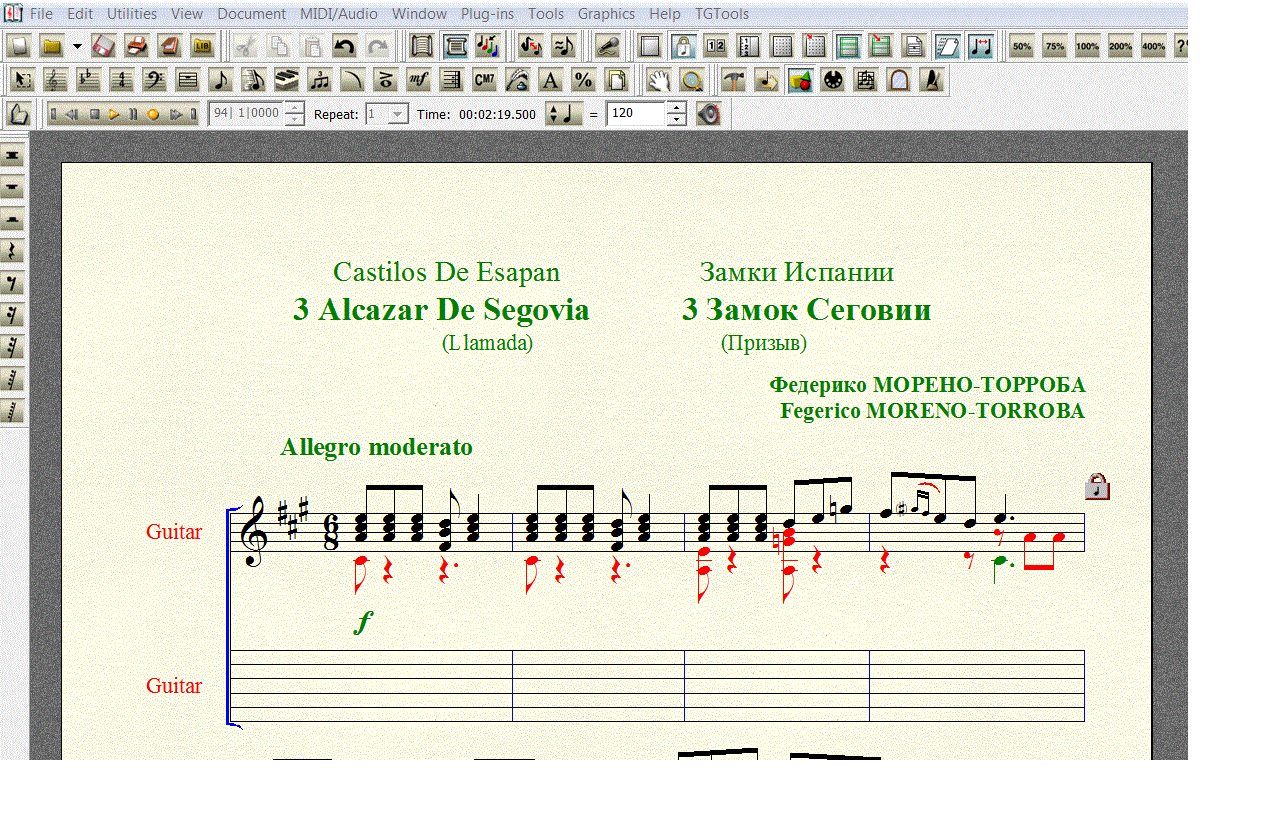1274x817 pixels.
Task: Print the score with the printer icon
Action: [137, 46]
